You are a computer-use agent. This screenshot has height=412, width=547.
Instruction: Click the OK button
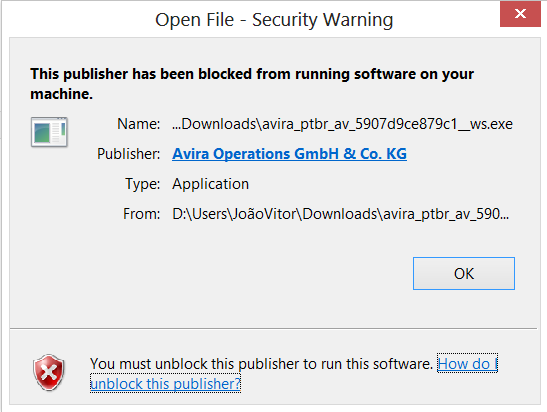point(464,274)
